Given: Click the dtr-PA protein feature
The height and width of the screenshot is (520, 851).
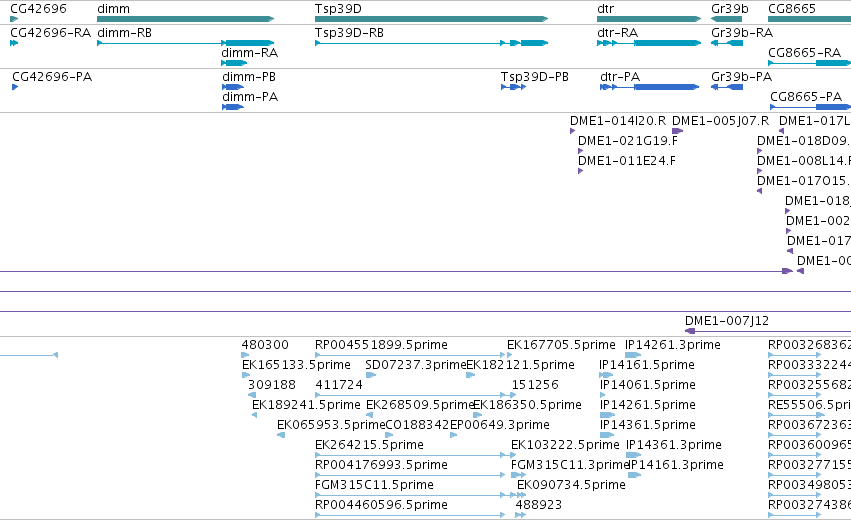Looking at the screenshot, I should [650, 87].
